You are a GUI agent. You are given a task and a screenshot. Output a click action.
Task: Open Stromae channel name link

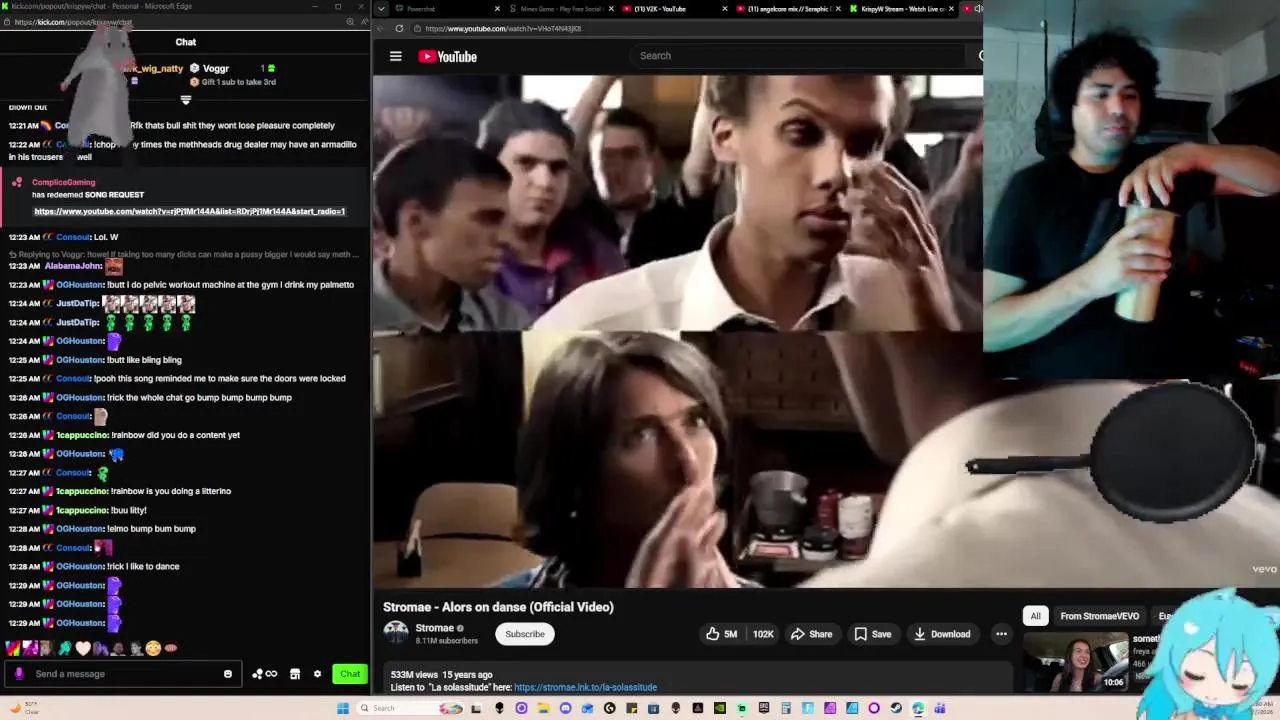click(x=435, y=628)
